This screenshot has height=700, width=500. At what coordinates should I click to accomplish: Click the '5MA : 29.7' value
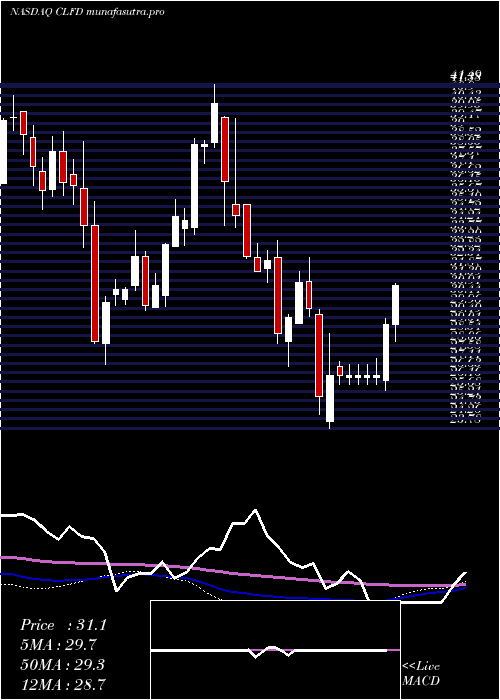pos(59,645)
